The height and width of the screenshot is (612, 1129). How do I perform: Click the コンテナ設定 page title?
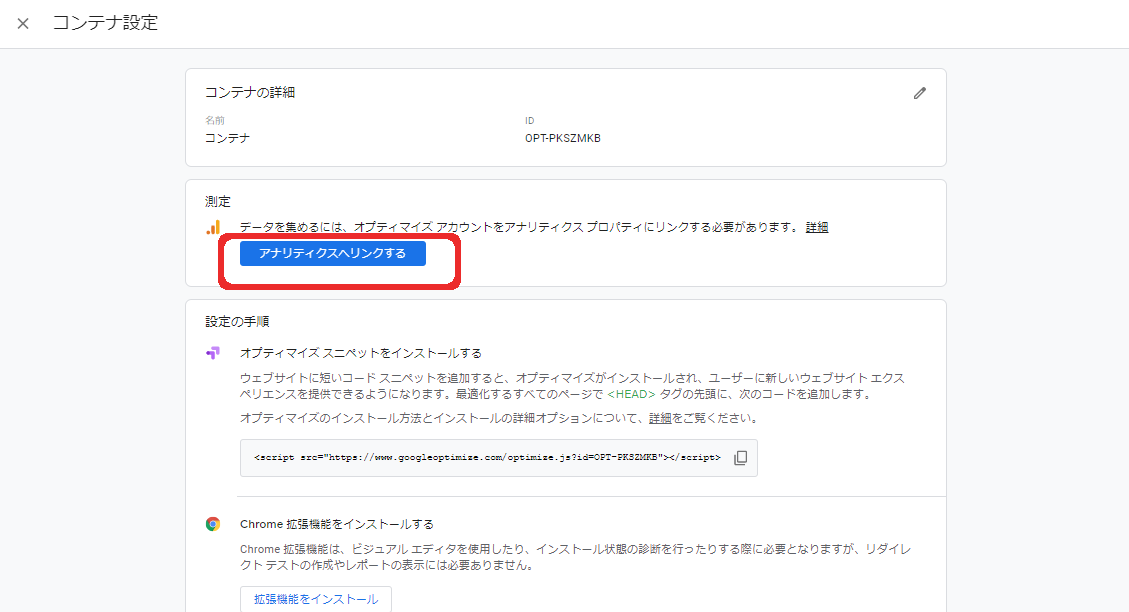click(x=105, y=23)
